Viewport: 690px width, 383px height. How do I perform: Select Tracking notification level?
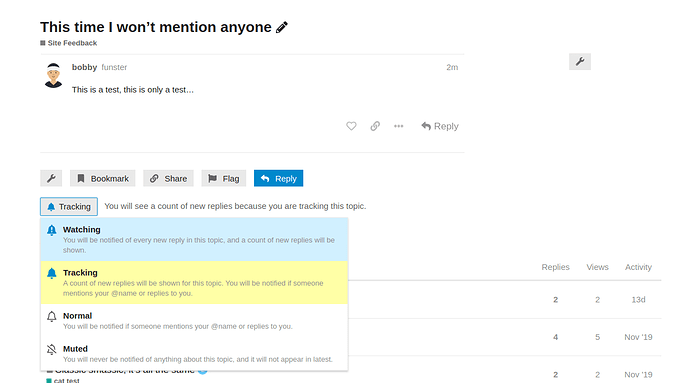[194, 283]
